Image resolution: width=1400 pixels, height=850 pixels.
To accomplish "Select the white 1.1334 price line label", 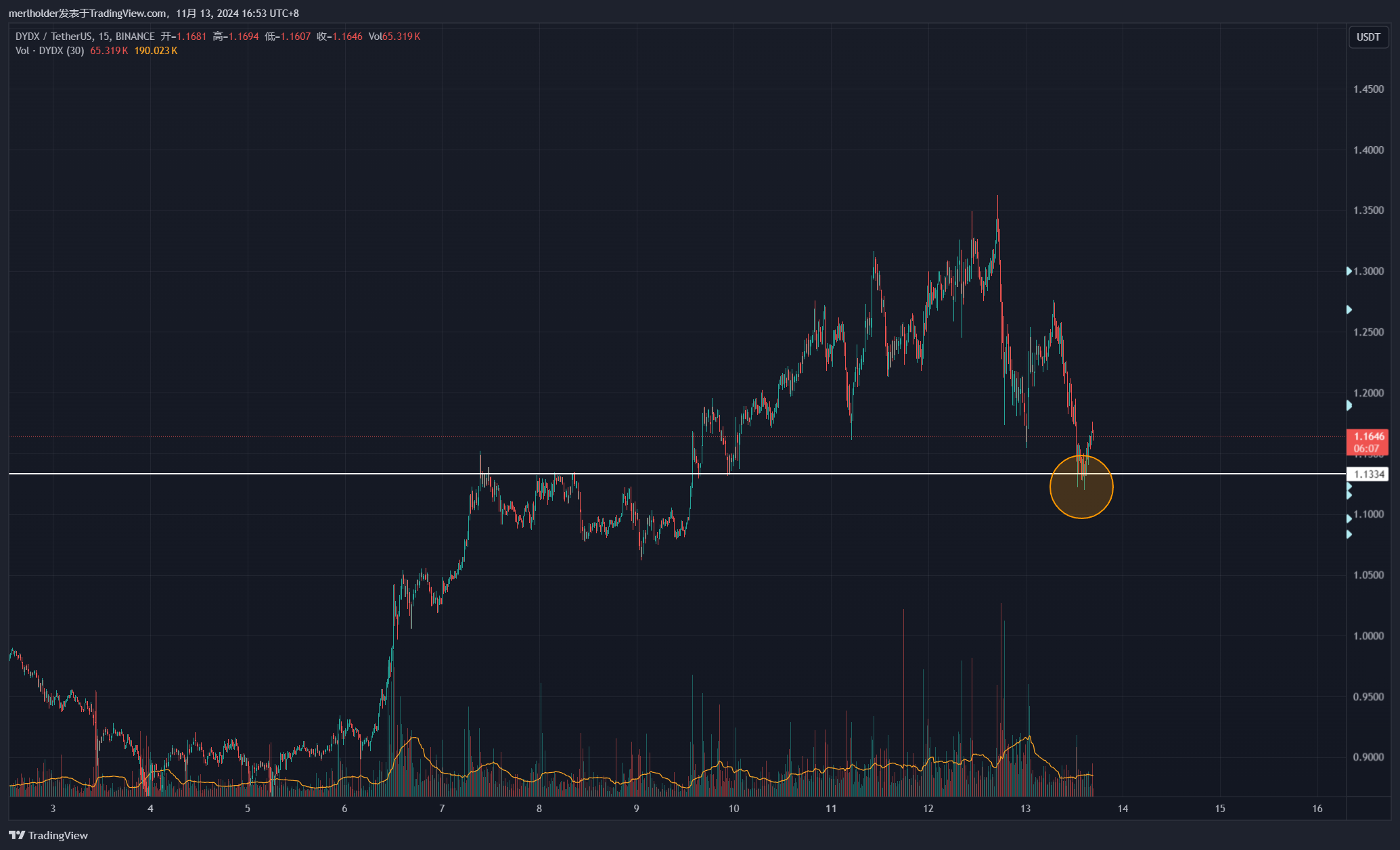I will 1368,474.
